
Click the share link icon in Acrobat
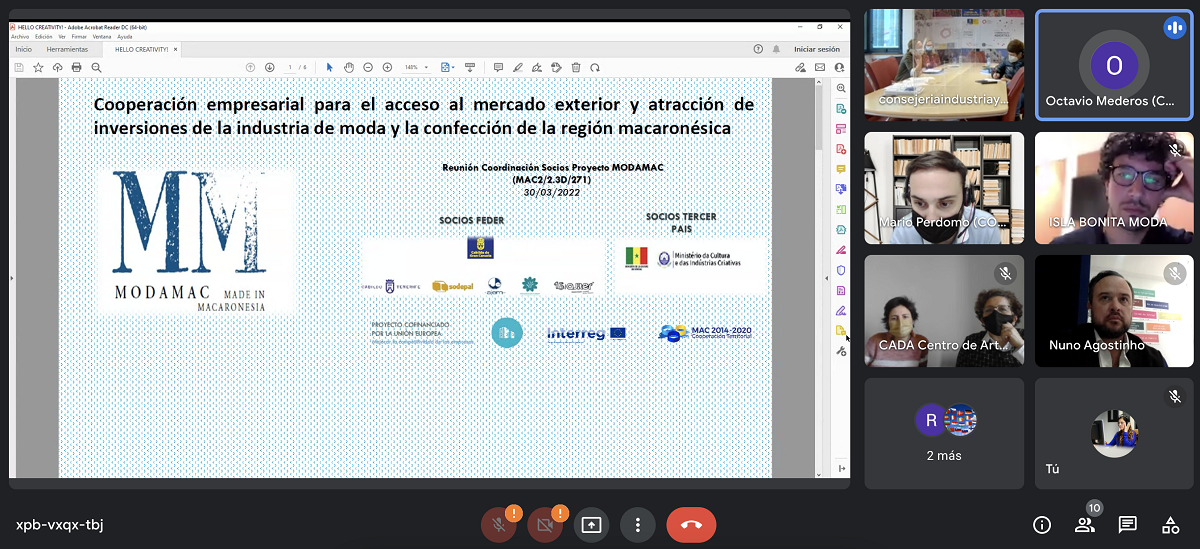801,67
